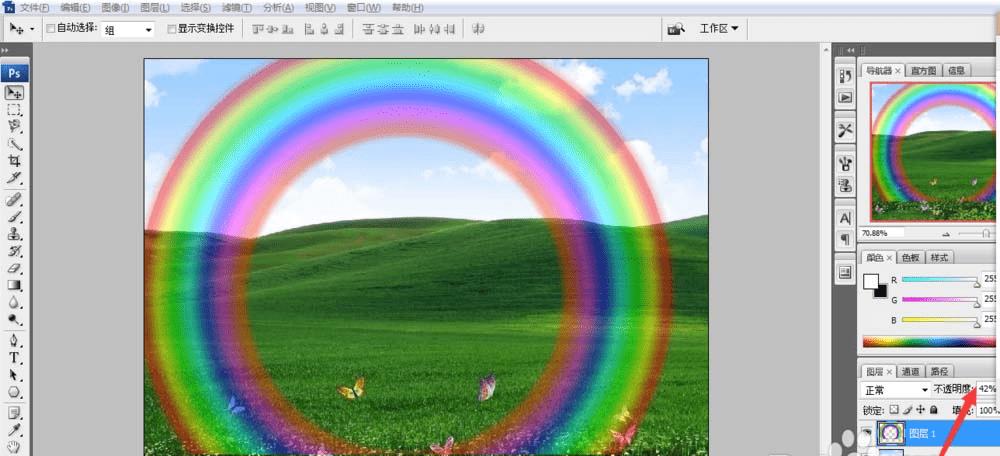Toggle lock image pixels brush icon
Viewport: 1000px width, 456px height.
point(908,410)
